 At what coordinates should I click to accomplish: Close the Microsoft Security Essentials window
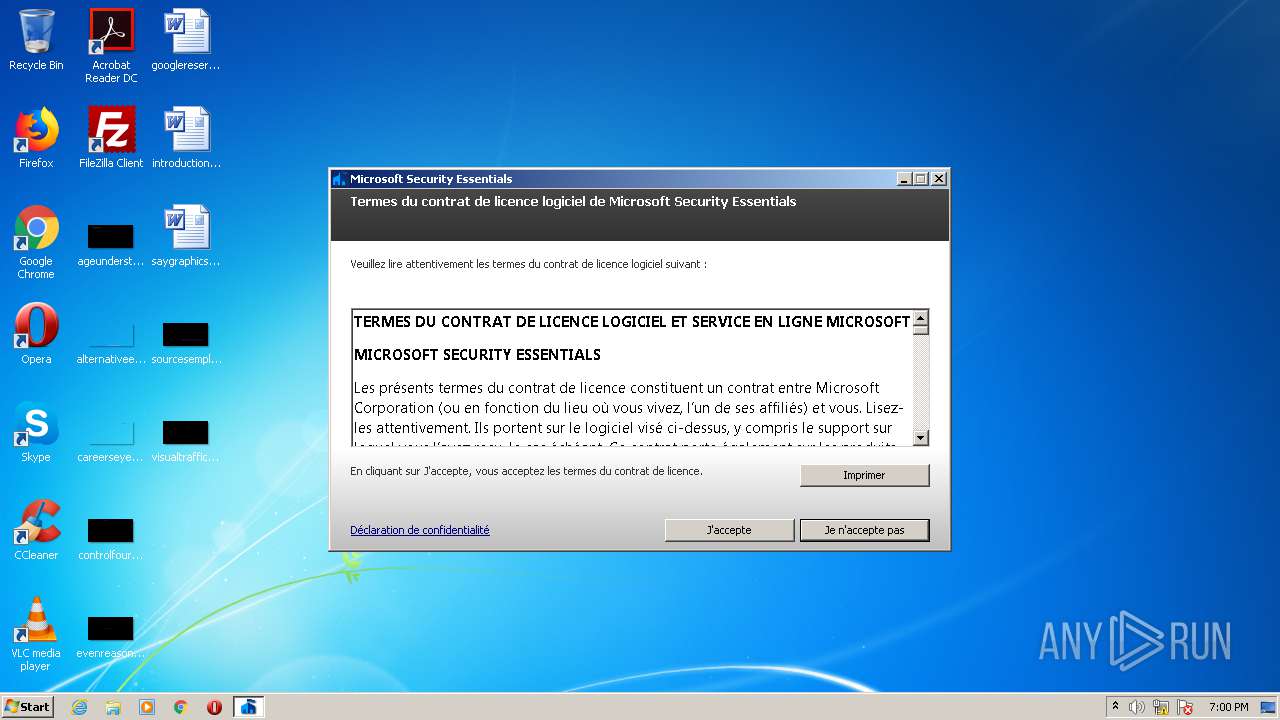point(938,179)
